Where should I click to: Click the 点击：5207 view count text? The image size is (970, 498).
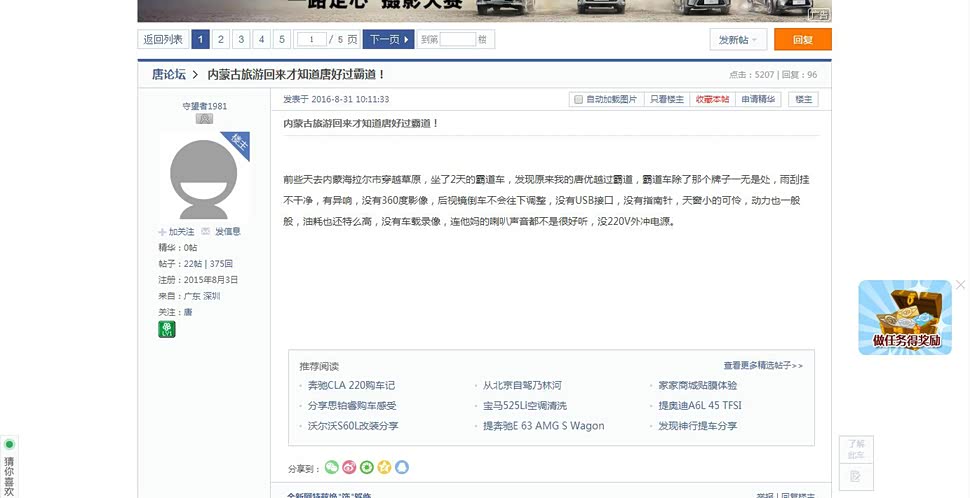752,75
